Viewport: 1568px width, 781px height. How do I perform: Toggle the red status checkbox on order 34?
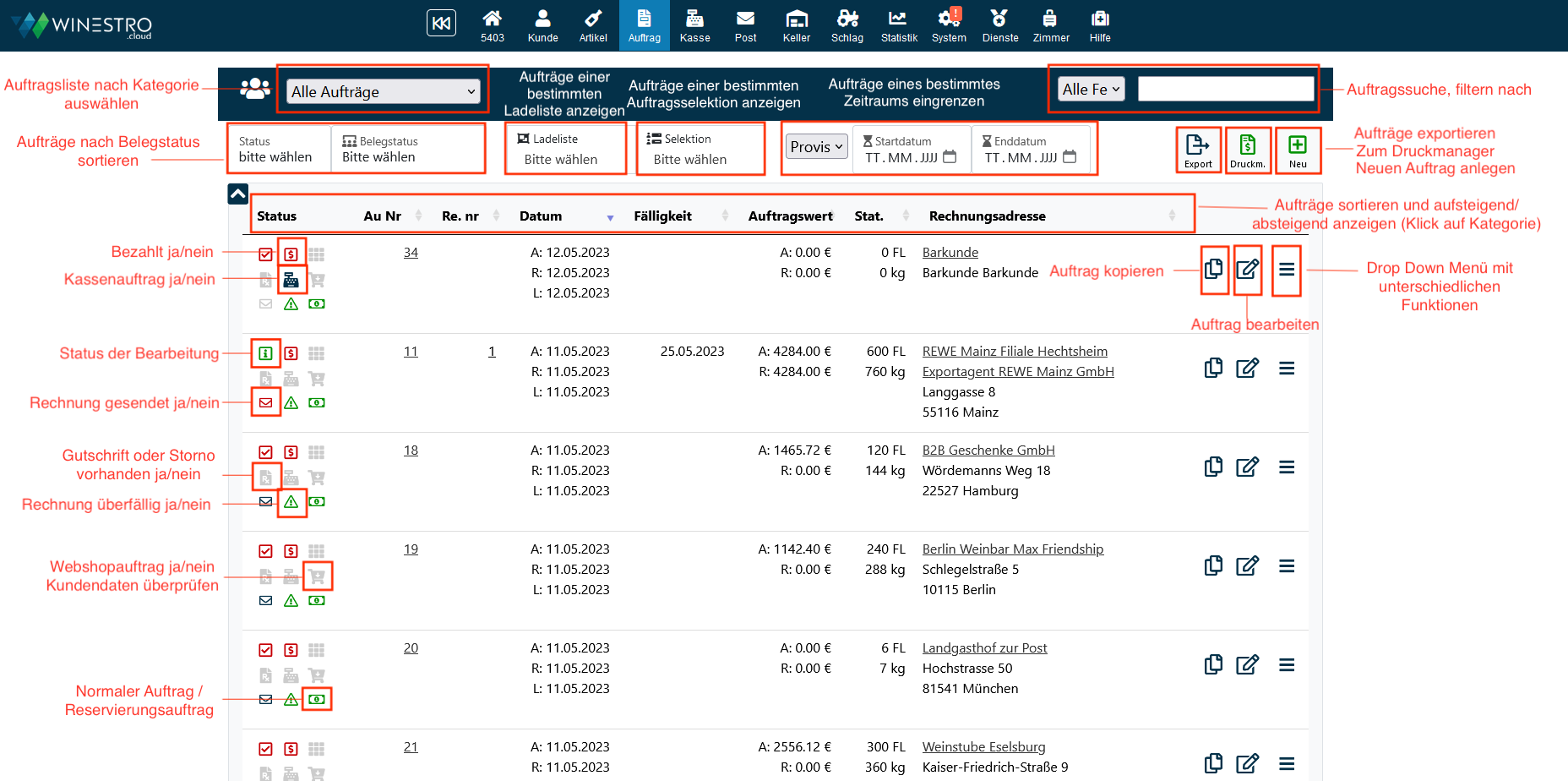(x=265, y=254)
